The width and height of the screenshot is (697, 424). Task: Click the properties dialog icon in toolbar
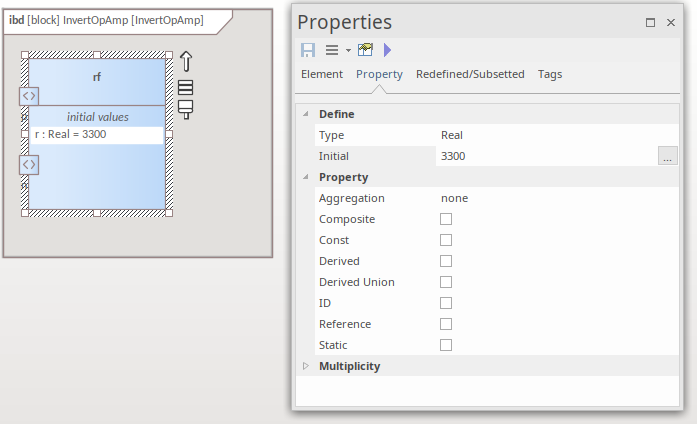[x=366, y=50]
